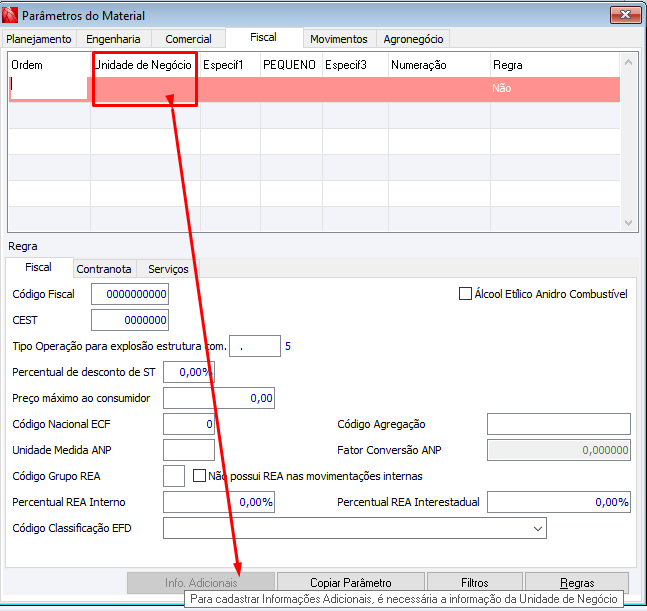
Task: Click the PEQUENO column header
Action: click(291, 65)
